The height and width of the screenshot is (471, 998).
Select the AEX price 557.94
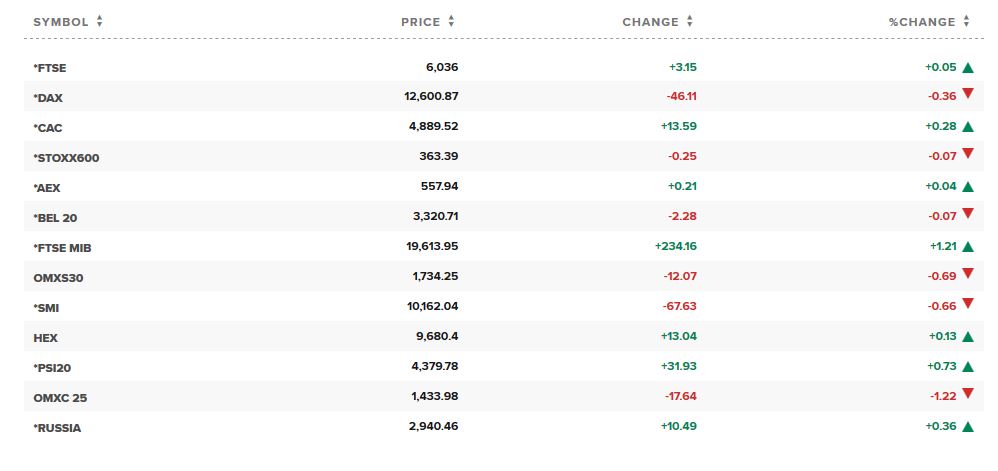coord(439,186)
